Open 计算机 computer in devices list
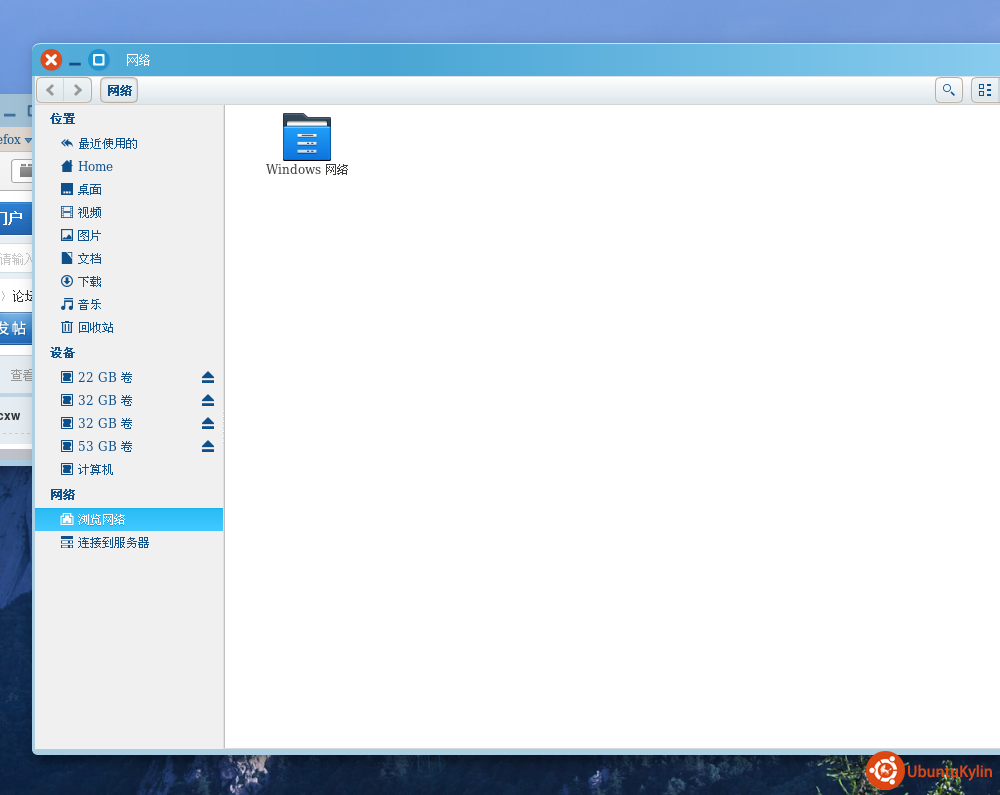This screenshot has height=795, width=1000. tap(95, 470)
